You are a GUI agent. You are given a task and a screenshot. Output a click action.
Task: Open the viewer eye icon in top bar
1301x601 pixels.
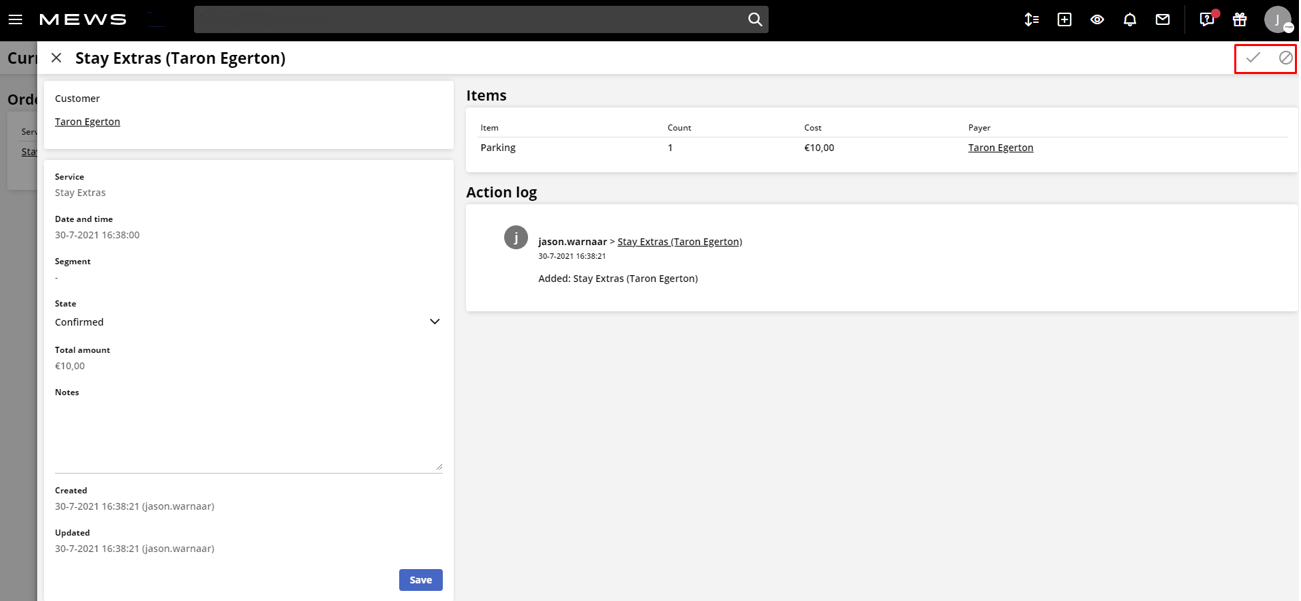click(1097, 19)
